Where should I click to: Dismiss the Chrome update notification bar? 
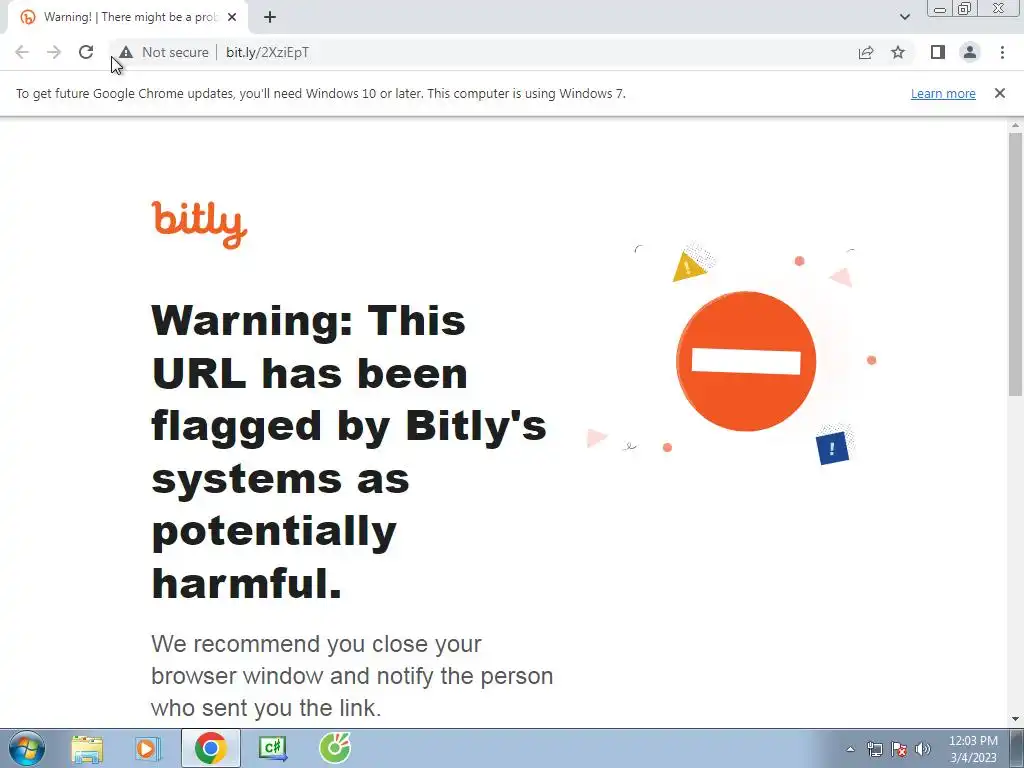1000,93
